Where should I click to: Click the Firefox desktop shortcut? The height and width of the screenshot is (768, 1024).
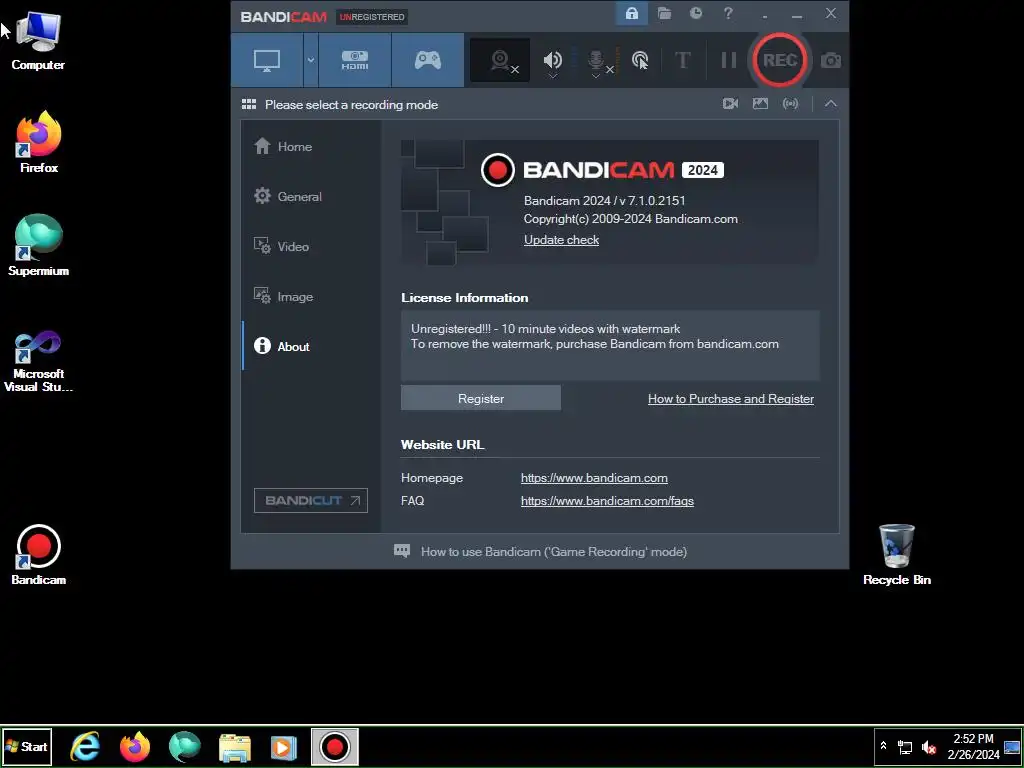point(39,142)
